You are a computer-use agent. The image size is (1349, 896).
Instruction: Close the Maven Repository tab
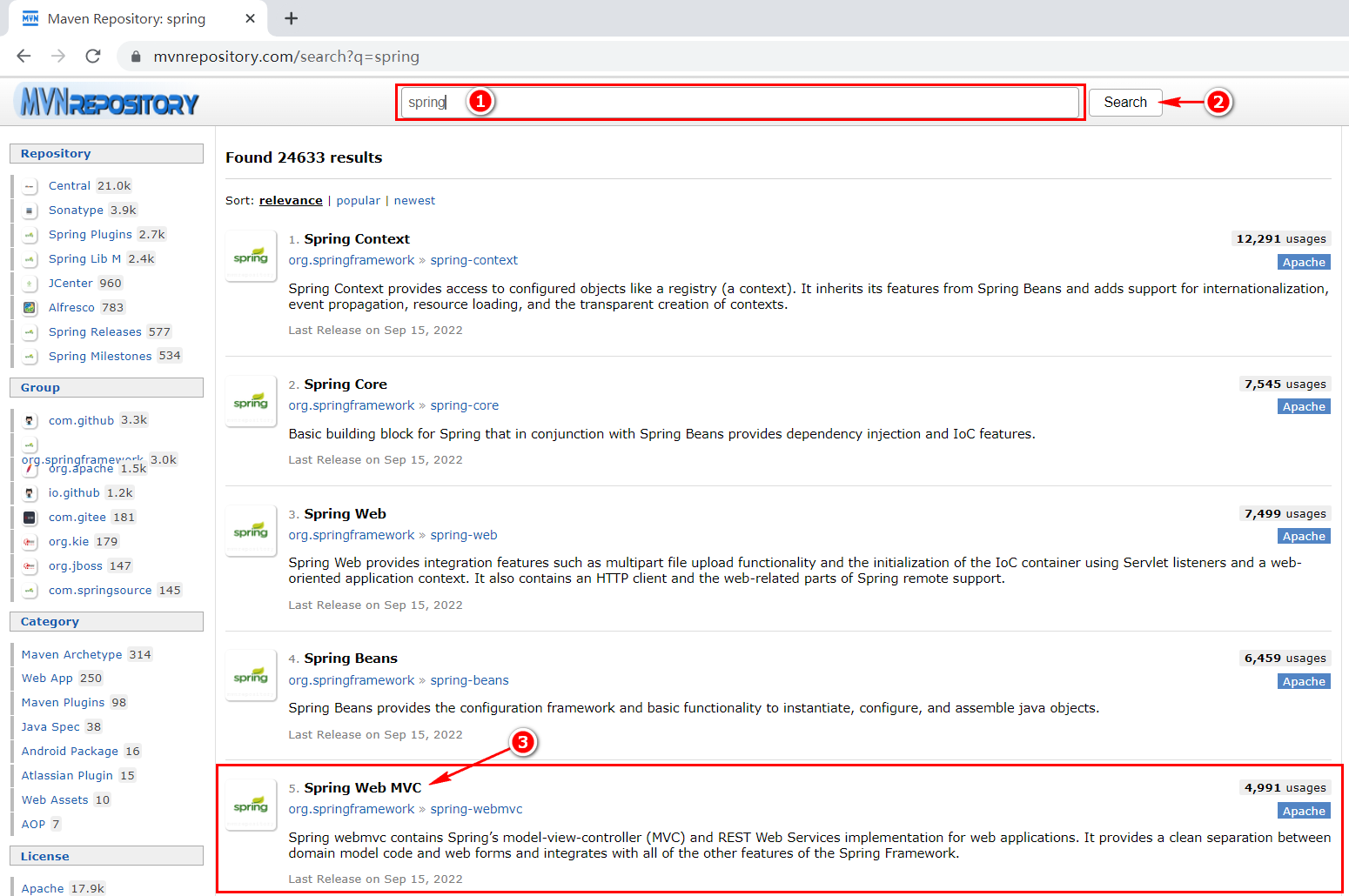point(250,18)
